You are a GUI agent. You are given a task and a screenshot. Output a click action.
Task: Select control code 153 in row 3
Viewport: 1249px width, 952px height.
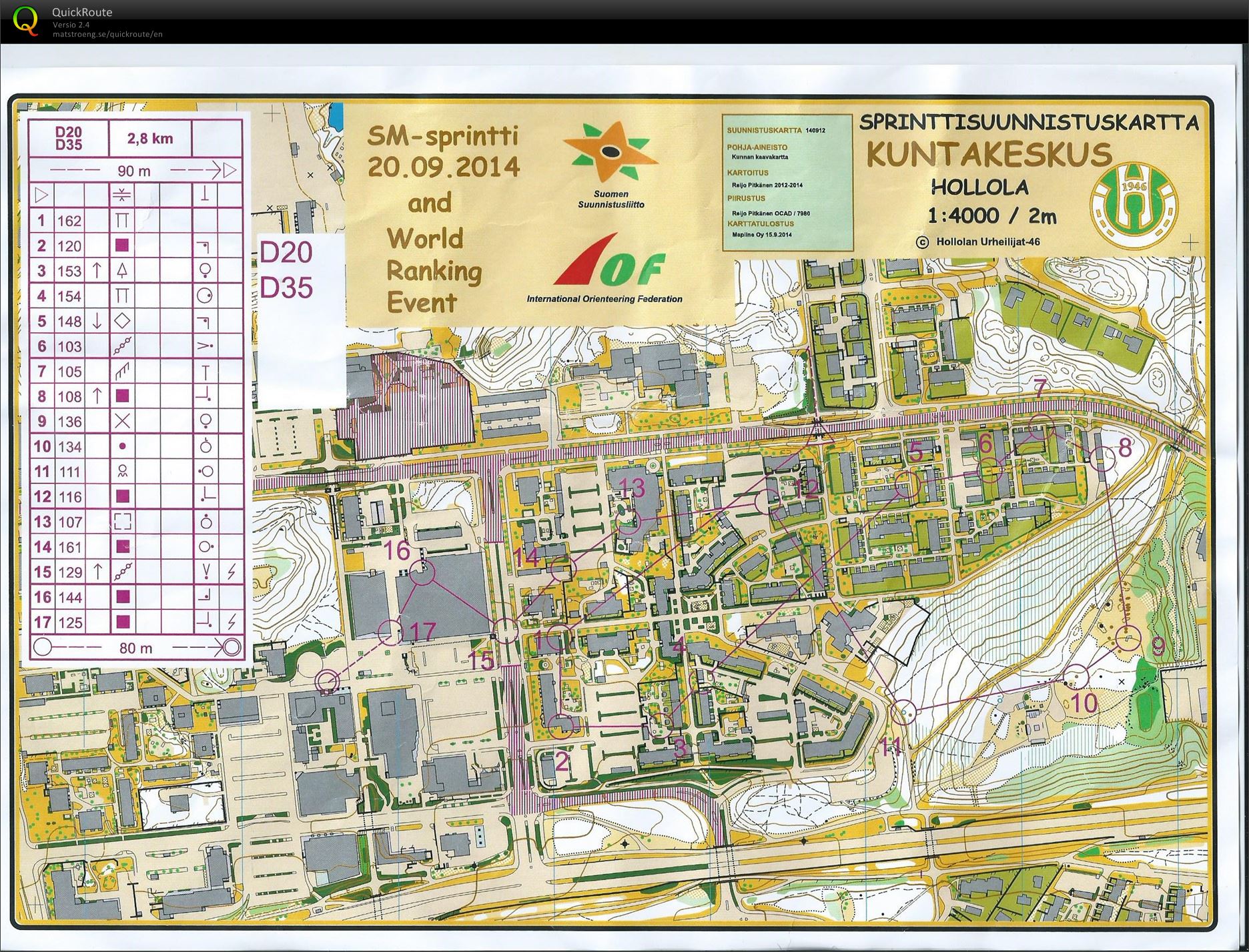69,271
